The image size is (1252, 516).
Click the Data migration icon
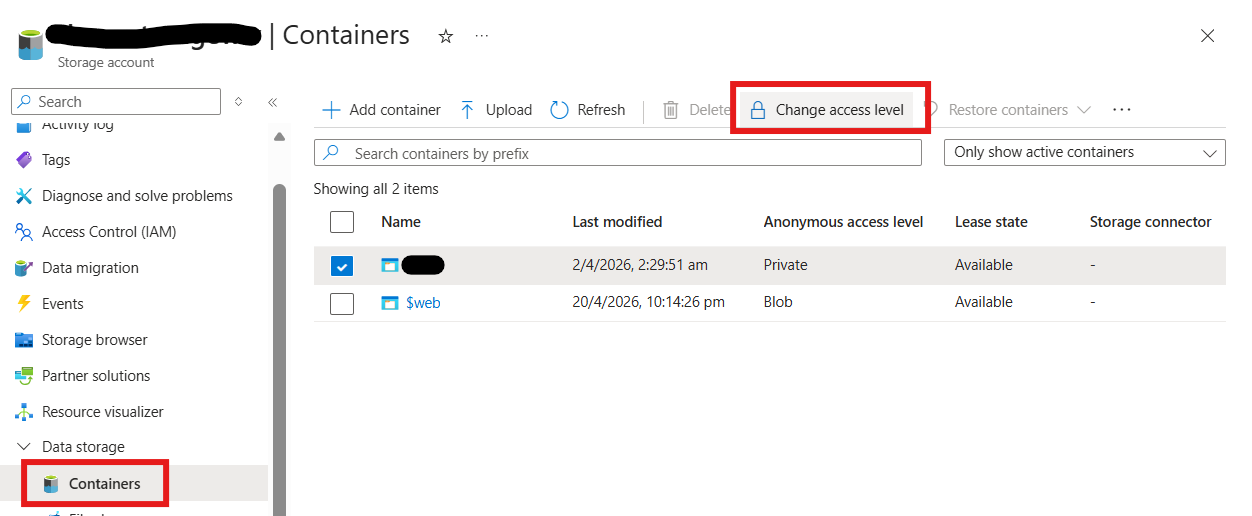point(24,268)
